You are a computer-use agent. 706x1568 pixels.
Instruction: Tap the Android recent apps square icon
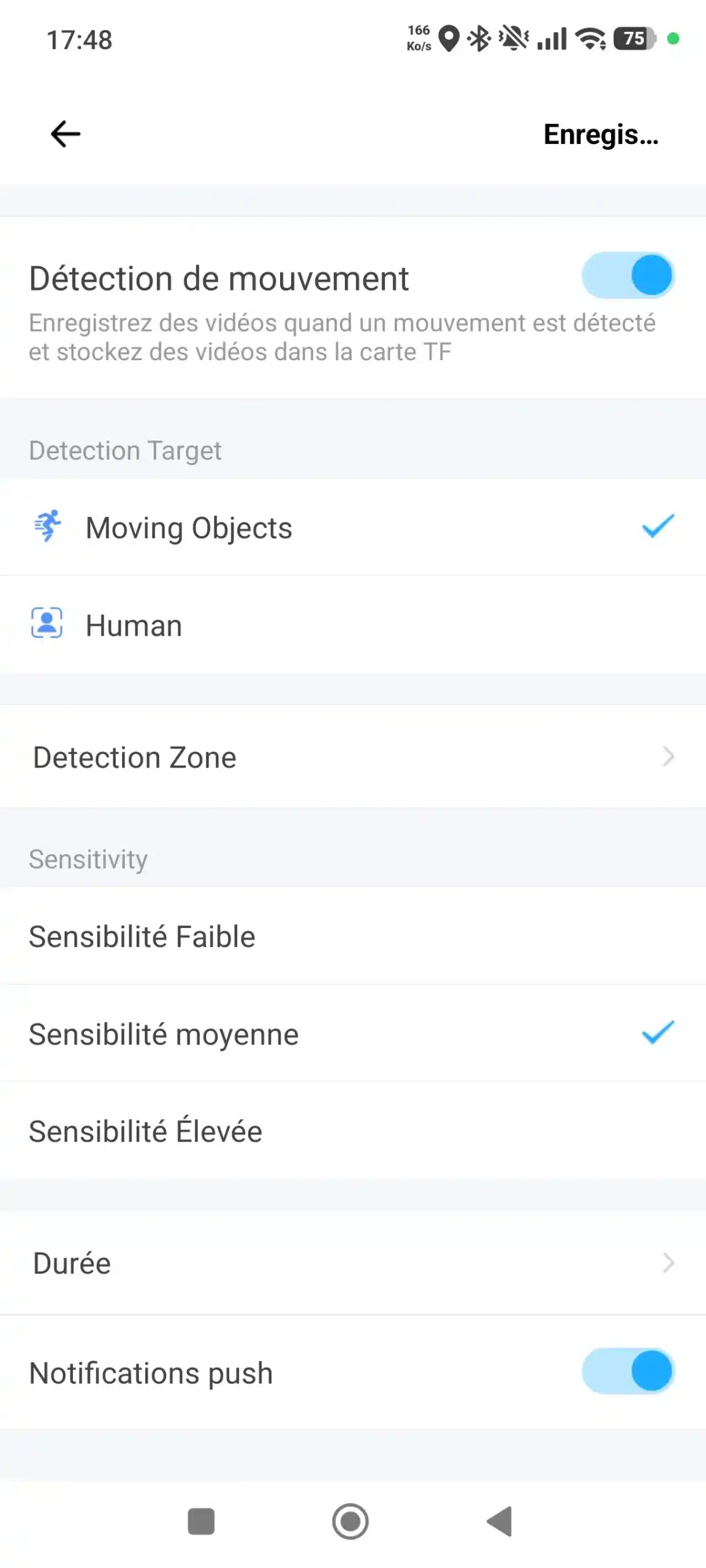pos(201,1521)
